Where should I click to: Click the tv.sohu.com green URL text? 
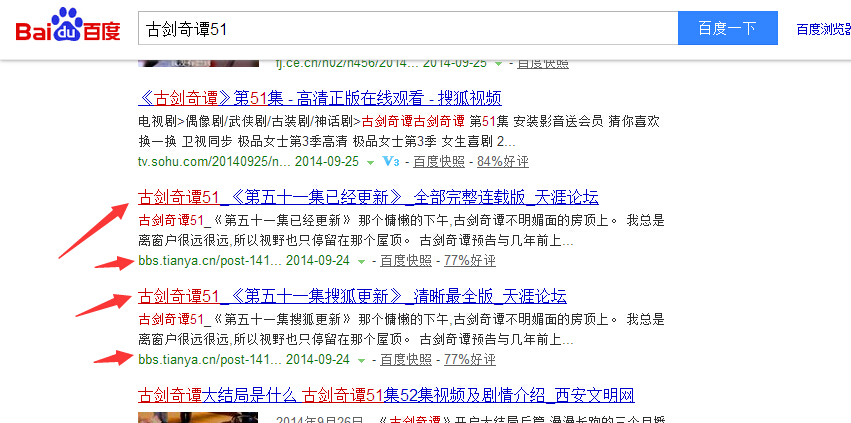coord(209,161)
